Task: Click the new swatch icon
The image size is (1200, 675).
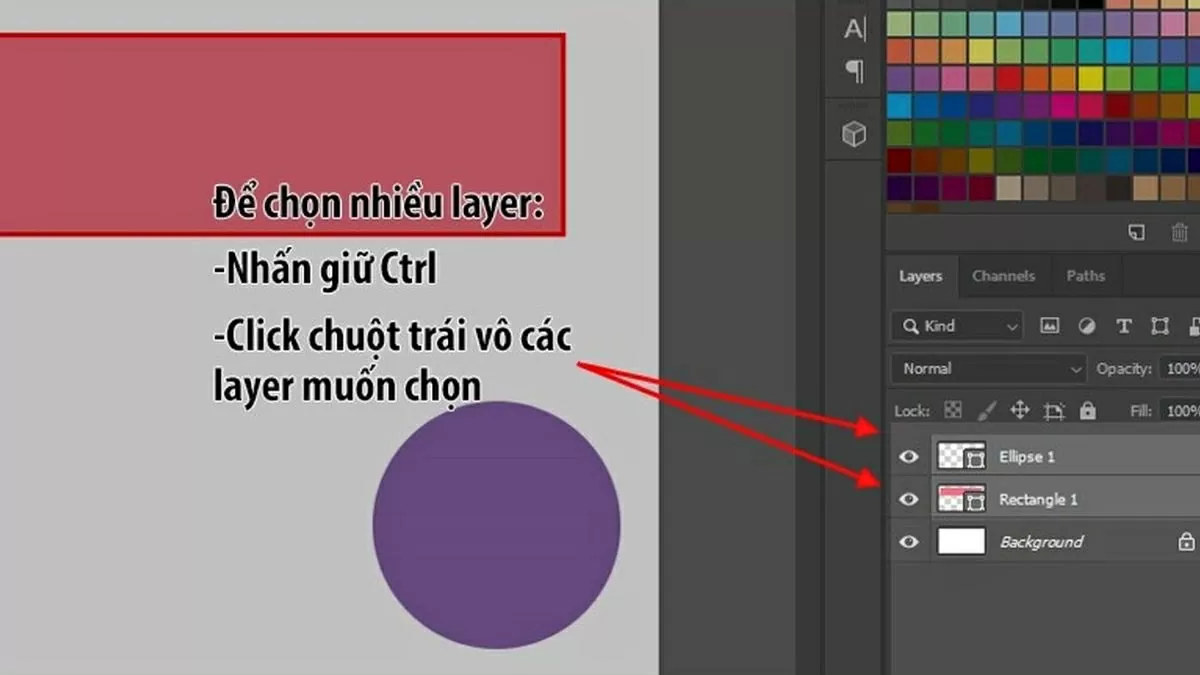Action: click(x=1137, y=231)
